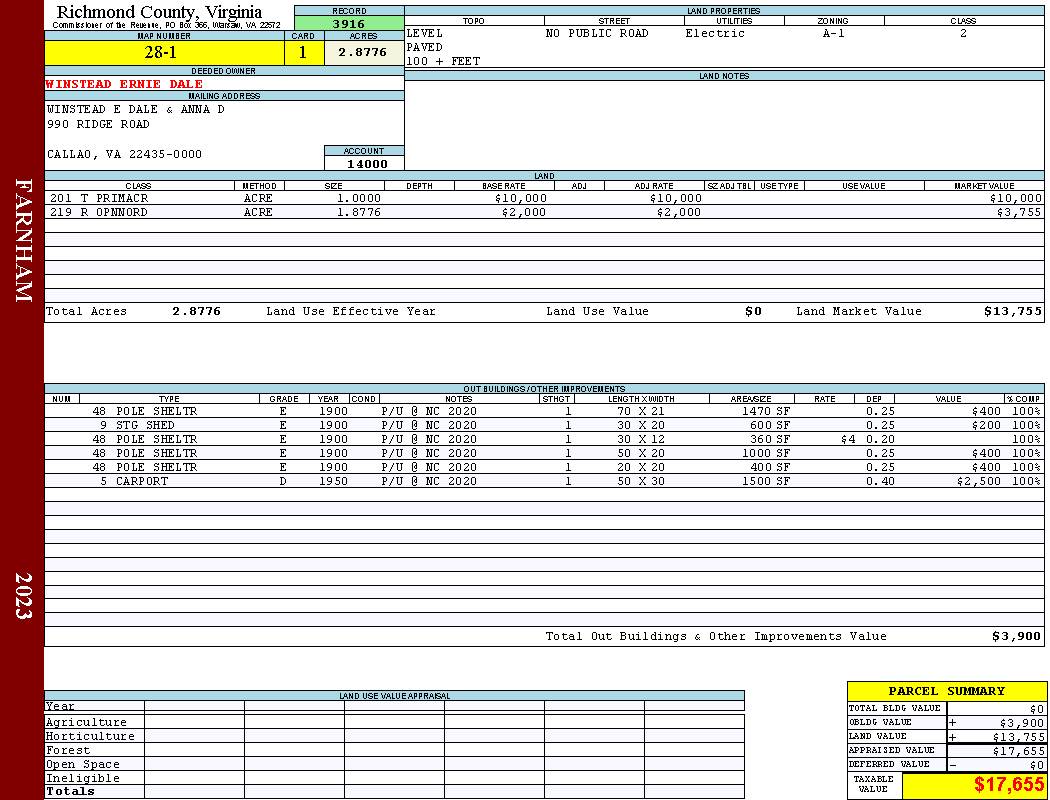Screen dimensions: 1050x800
Task: Click size 1.8776 in land table
Action: tap(358, 212)
